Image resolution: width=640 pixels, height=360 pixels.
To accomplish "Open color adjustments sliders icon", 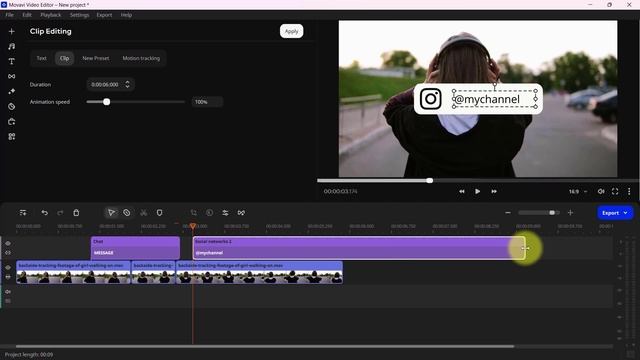I will pos(225,213).
